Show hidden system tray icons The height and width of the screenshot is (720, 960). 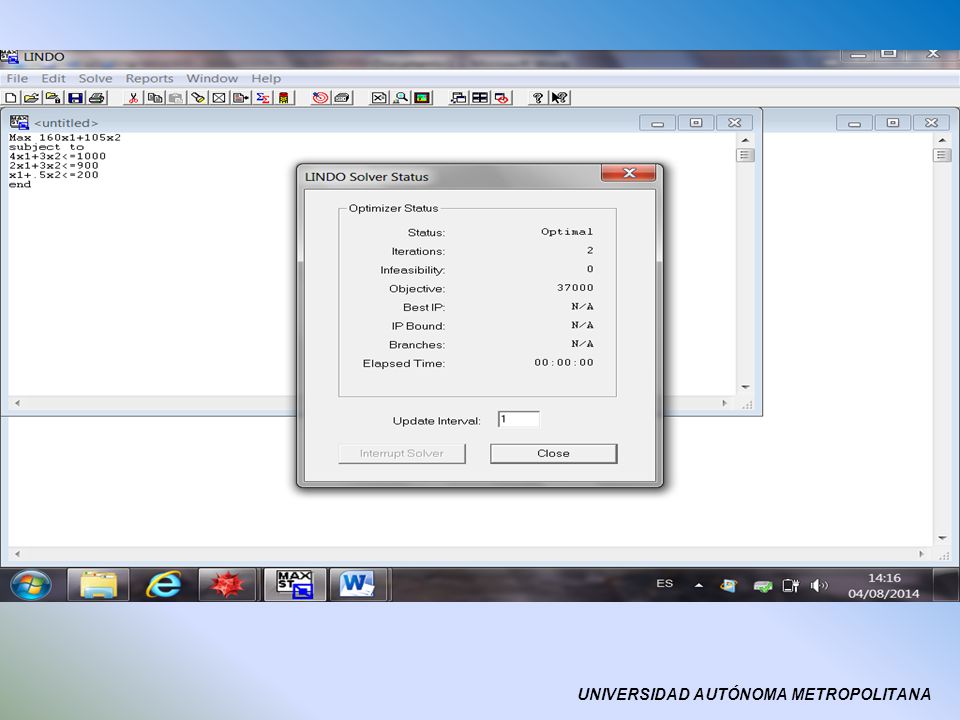pos(699,585)
